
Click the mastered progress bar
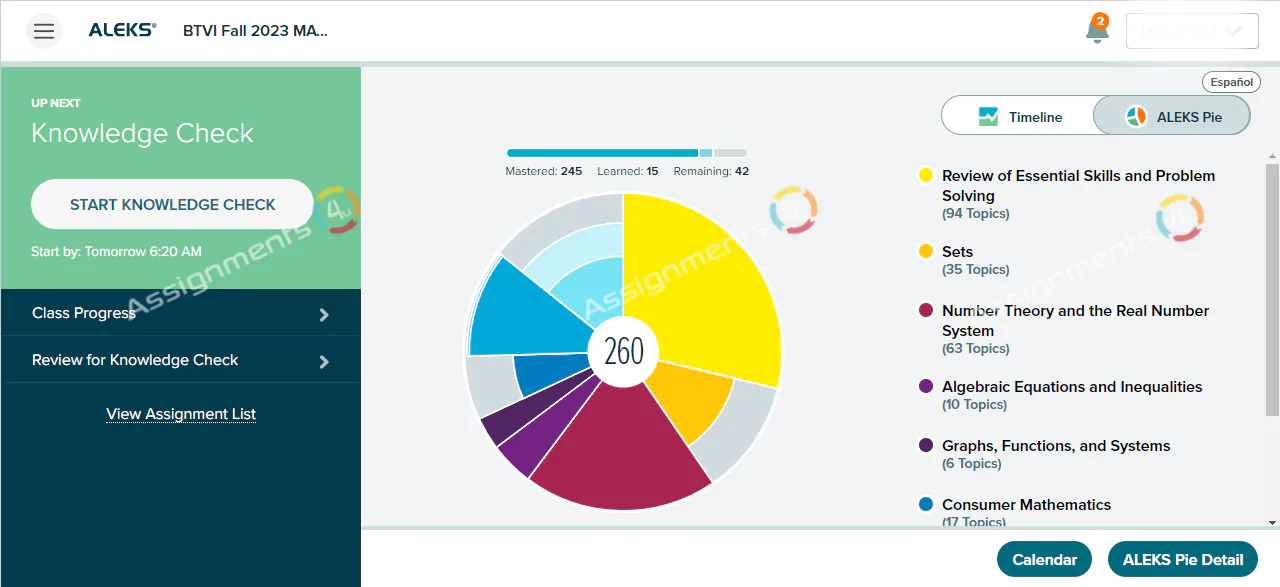pyautogui.click(x=602, y=153)
